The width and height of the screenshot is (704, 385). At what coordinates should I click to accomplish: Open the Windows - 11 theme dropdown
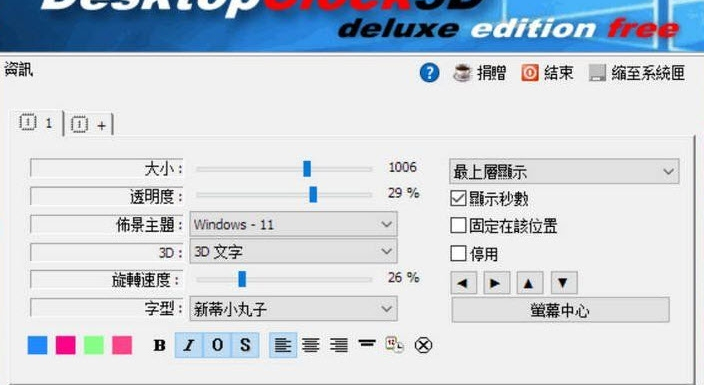coord(294,224)
